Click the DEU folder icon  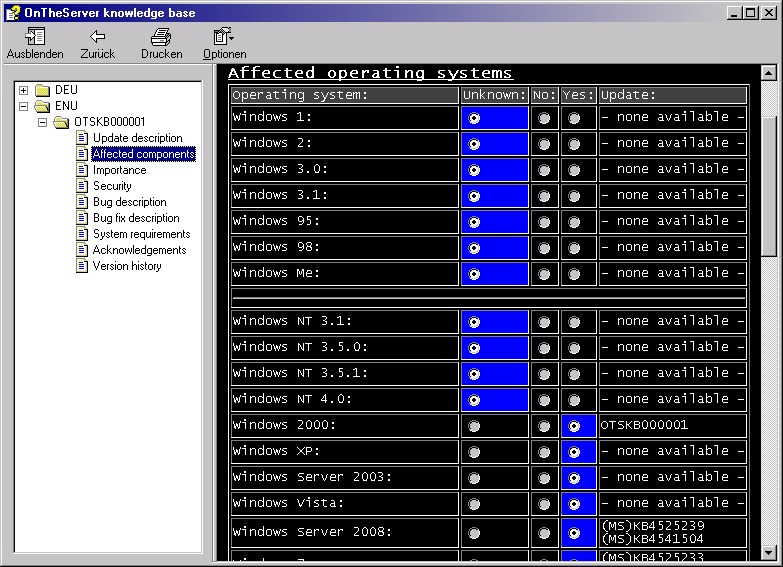[x=42, y=90]
